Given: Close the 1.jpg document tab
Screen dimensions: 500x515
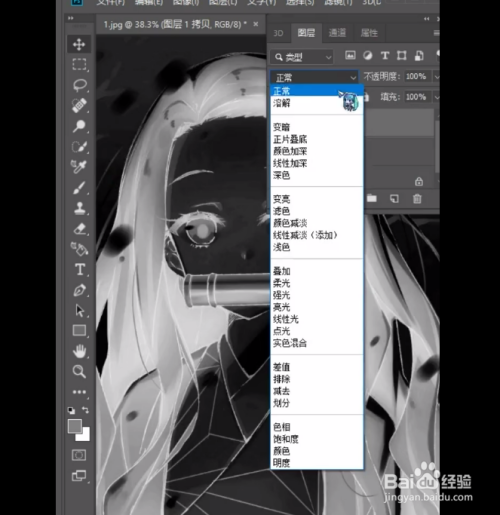Looking at the screenshot, I should click(x=256, y=24).
